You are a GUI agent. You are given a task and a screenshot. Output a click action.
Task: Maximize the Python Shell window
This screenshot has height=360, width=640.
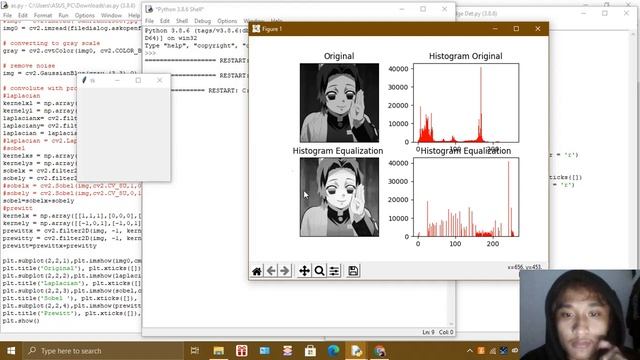point(423,9)
